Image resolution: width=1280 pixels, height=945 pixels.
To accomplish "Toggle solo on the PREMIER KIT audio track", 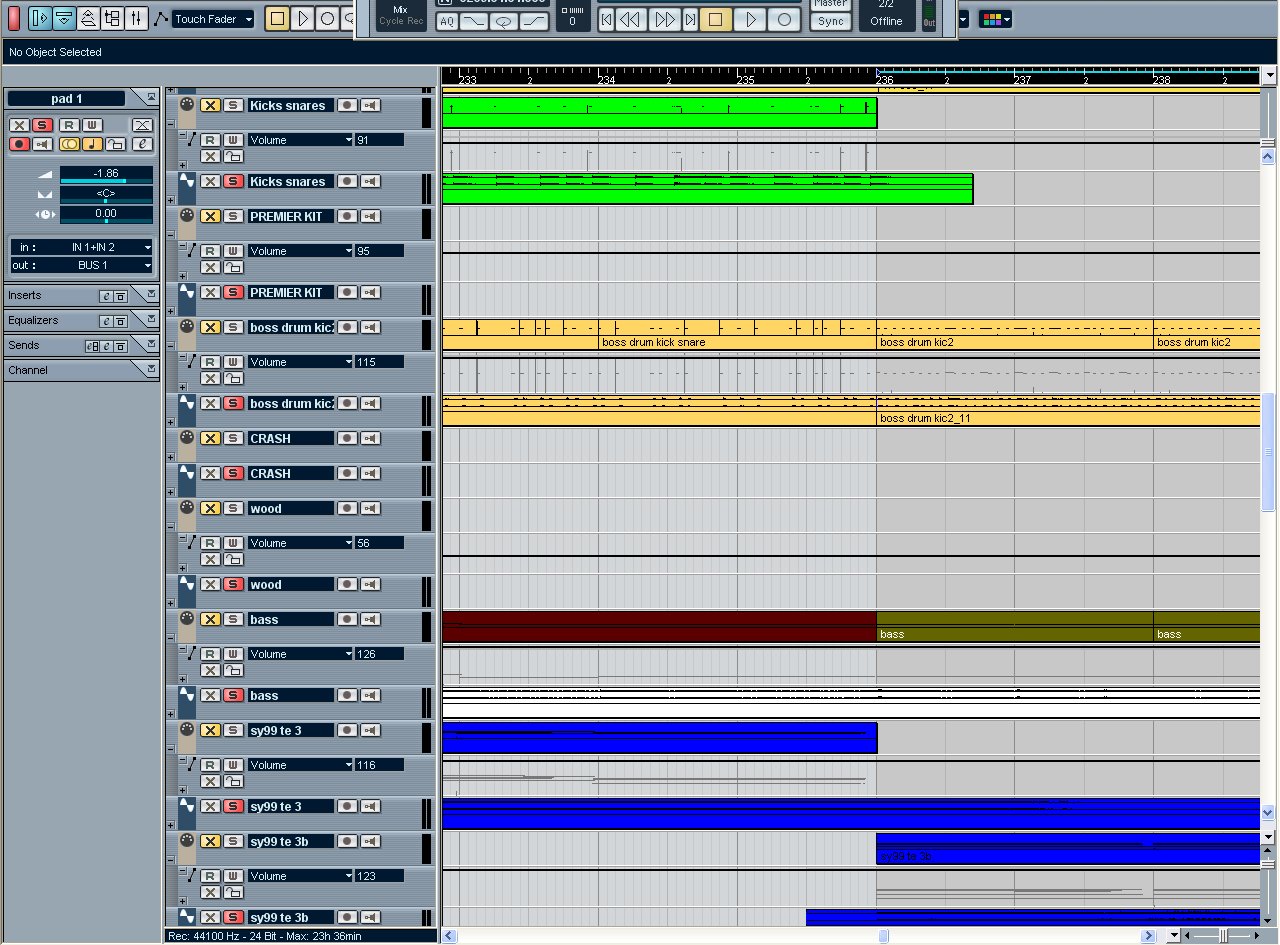I will point(232,293).
